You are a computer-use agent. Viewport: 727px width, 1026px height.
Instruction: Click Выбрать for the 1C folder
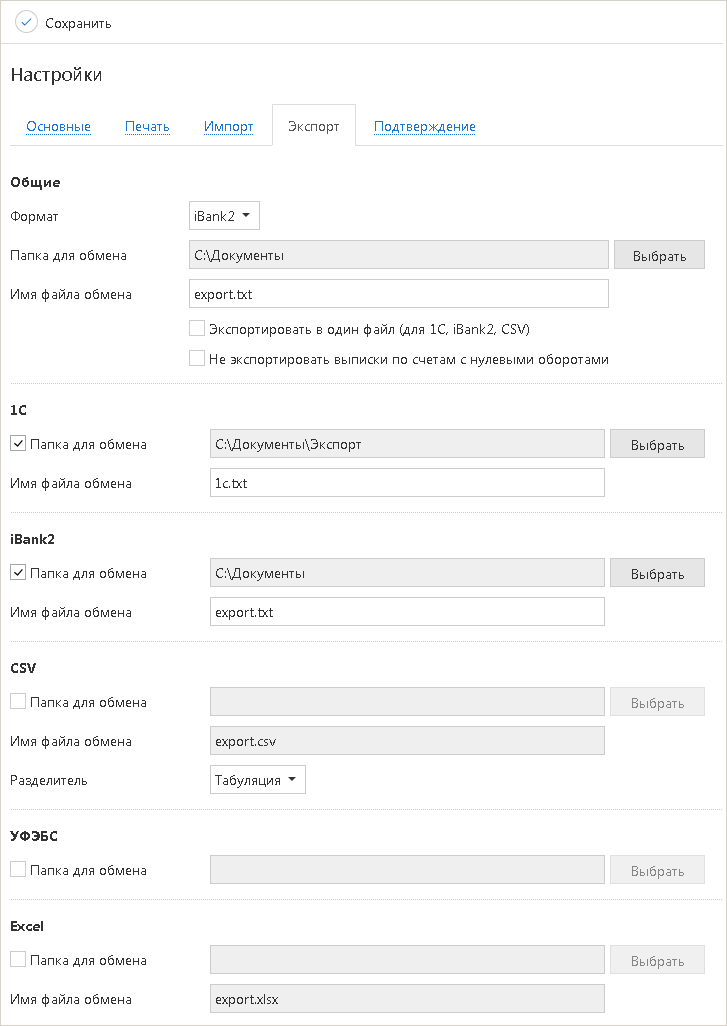[657, 444]
